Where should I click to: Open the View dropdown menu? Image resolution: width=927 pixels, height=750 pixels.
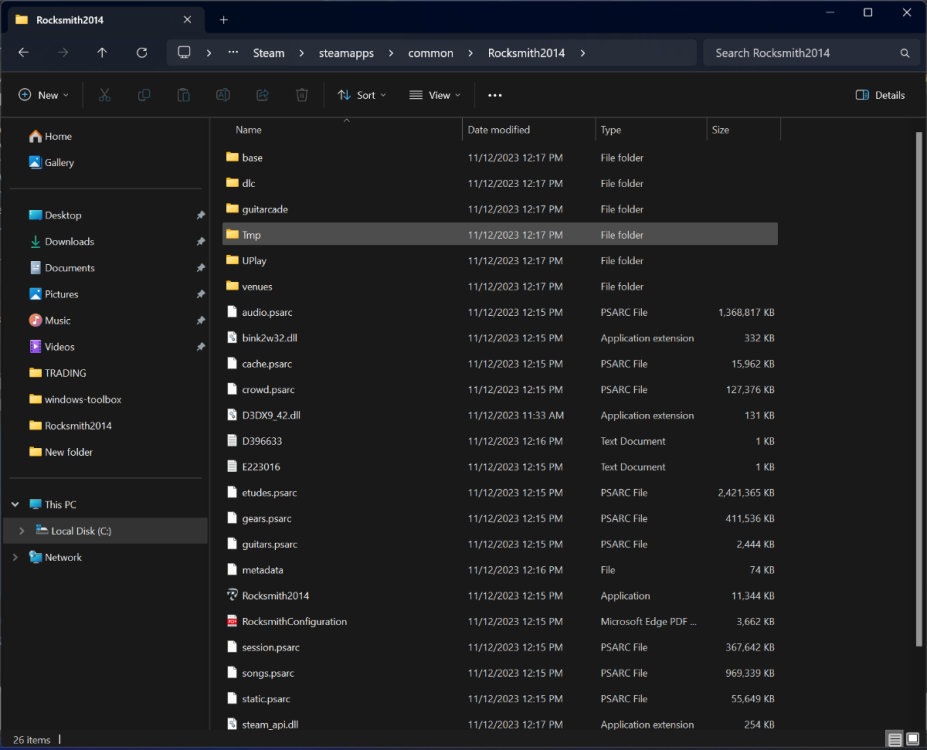coord(435,95)
